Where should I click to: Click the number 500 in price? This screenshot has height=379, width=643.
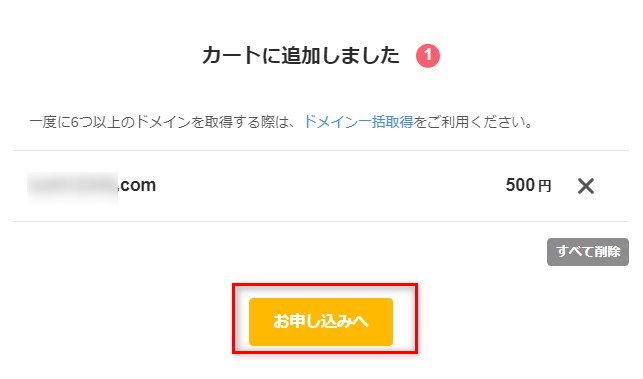tap(520, 185)
